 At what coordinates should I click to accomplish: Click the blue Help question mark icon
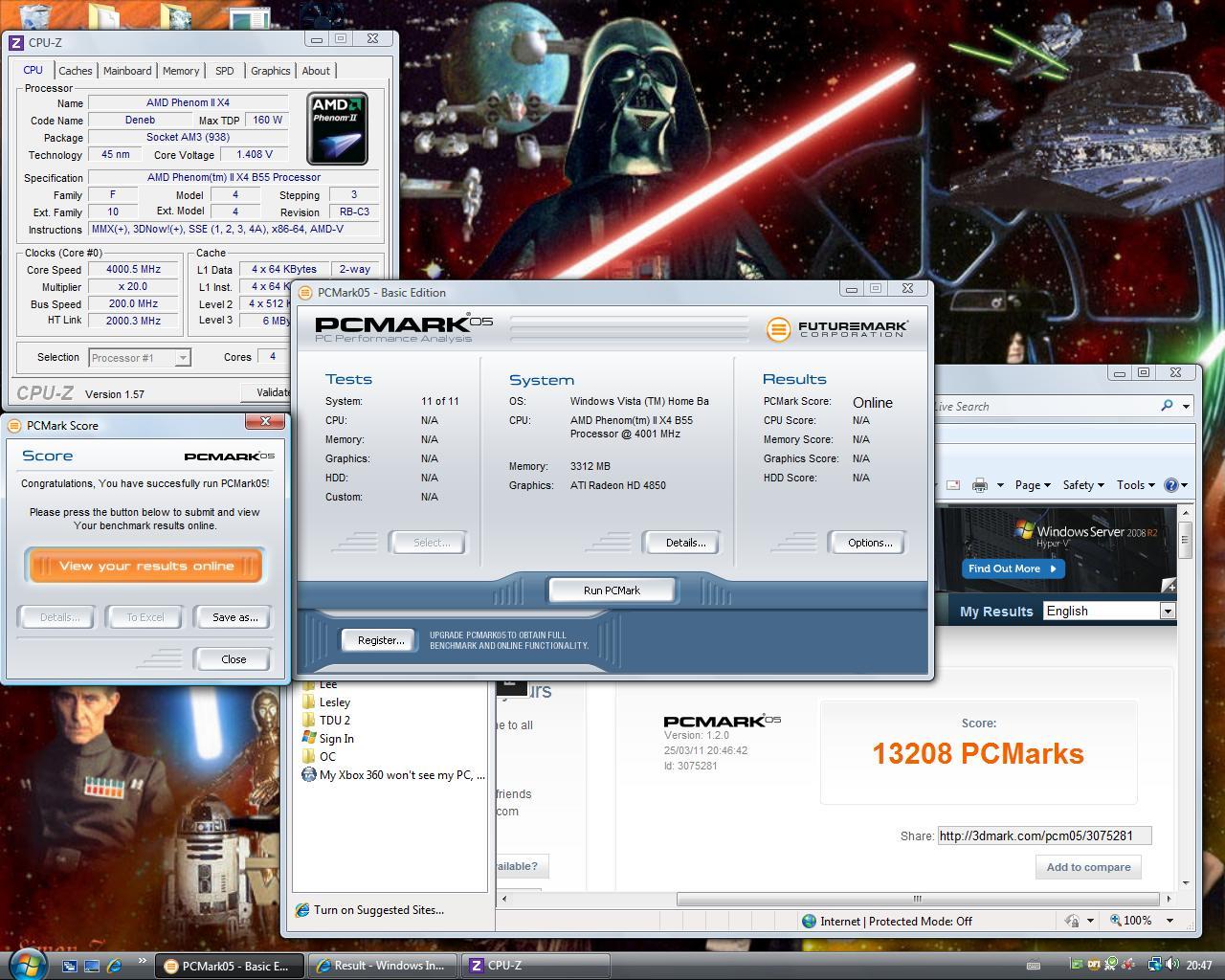point(1170,485)
